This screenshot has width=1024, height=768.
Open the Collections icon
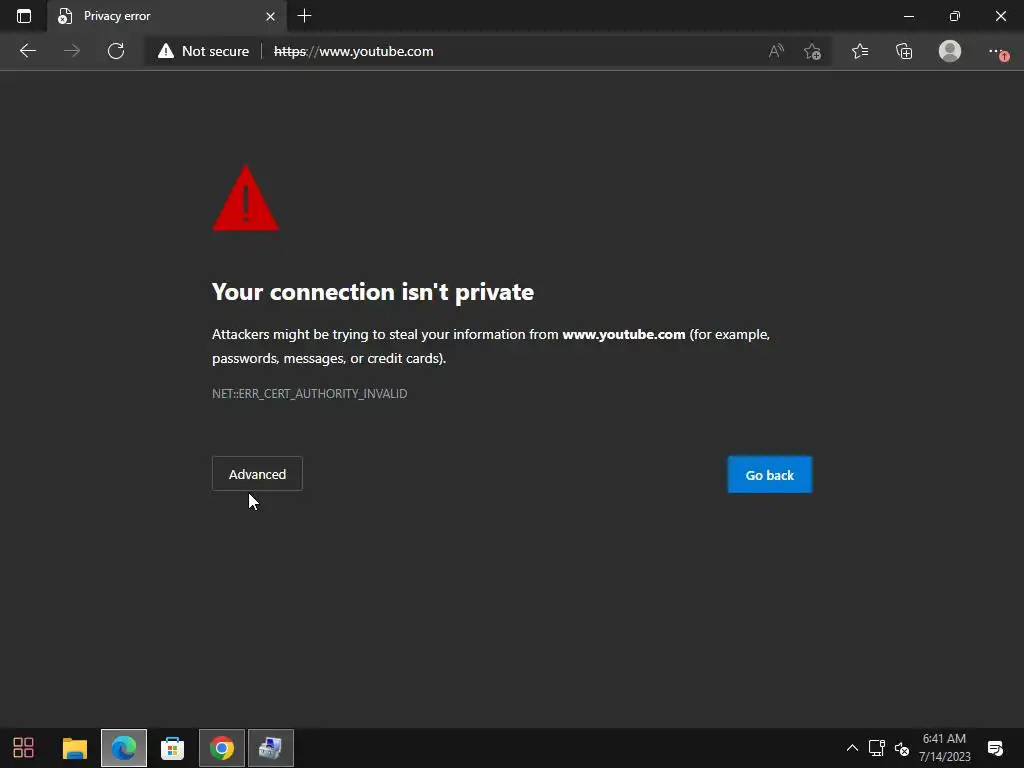904,51
